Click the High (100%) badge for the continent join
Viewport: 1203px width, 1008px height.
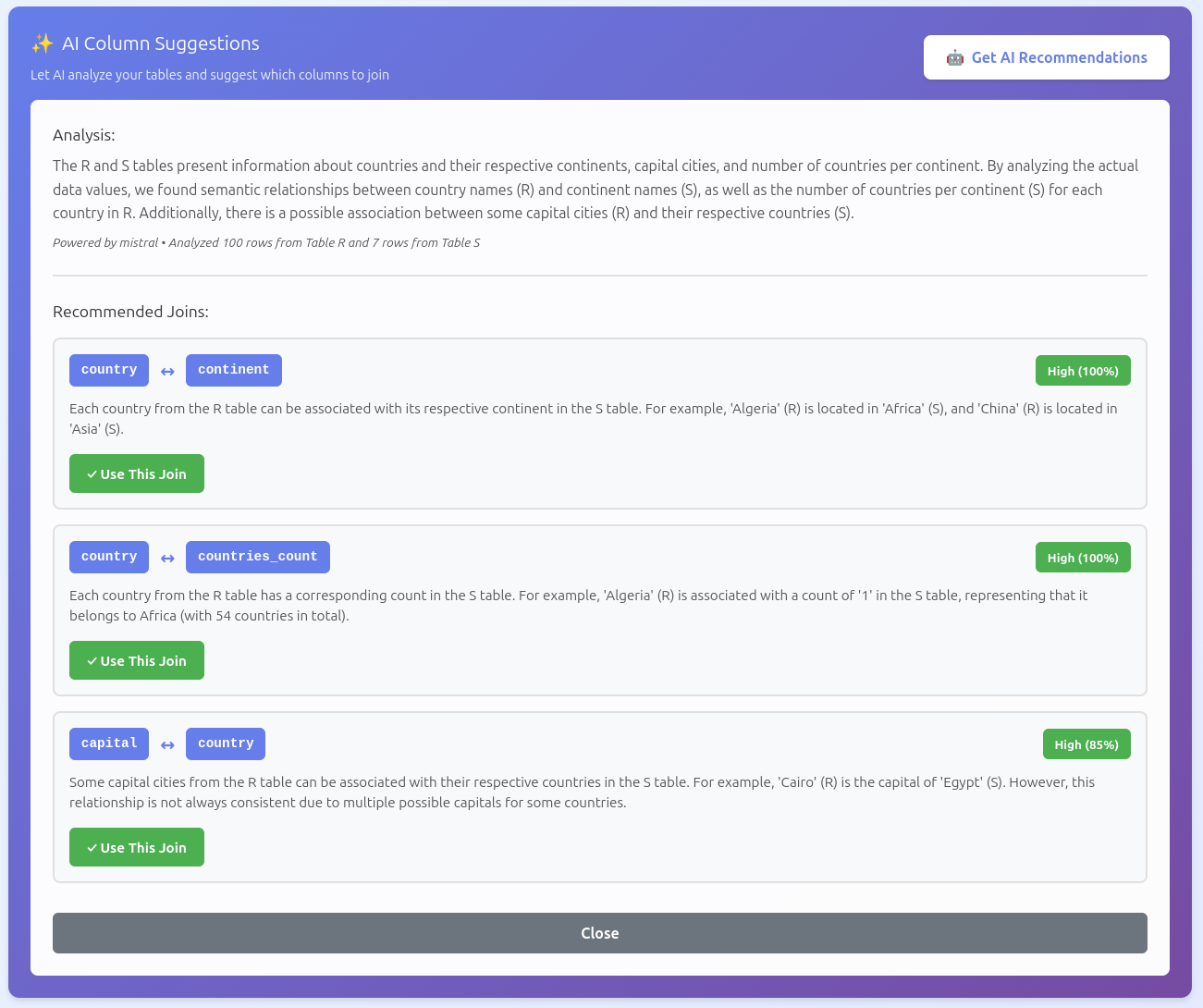1082,371
